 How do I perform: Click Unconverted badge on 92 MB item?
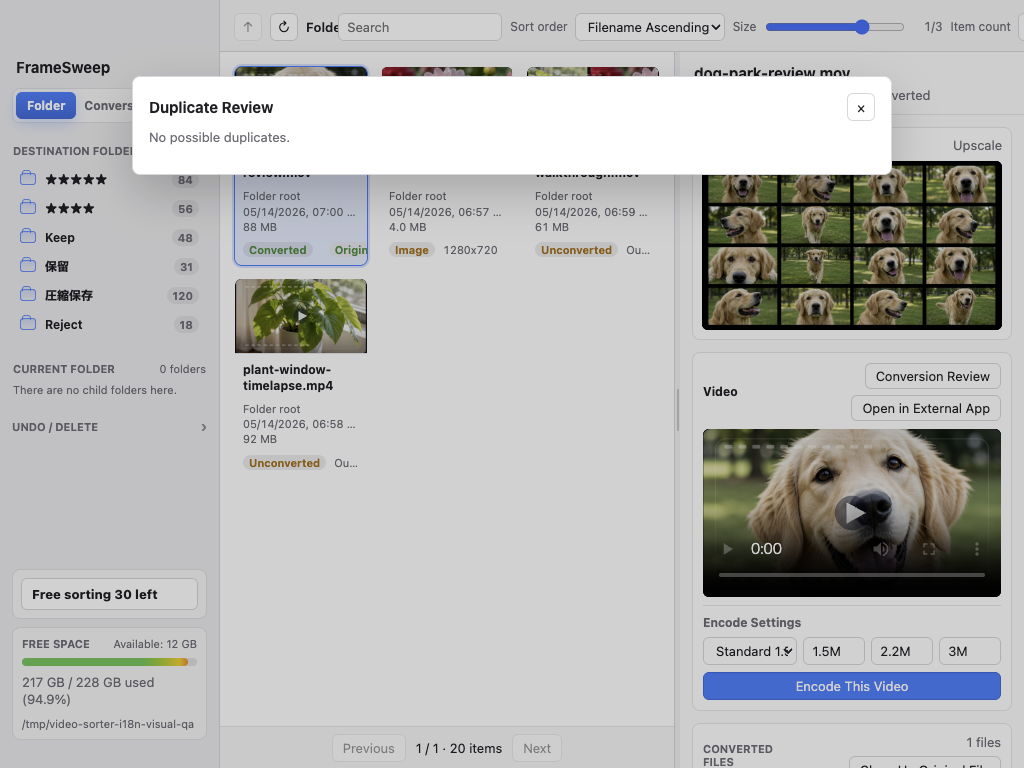pyautogui.click(x=284, y=463)
